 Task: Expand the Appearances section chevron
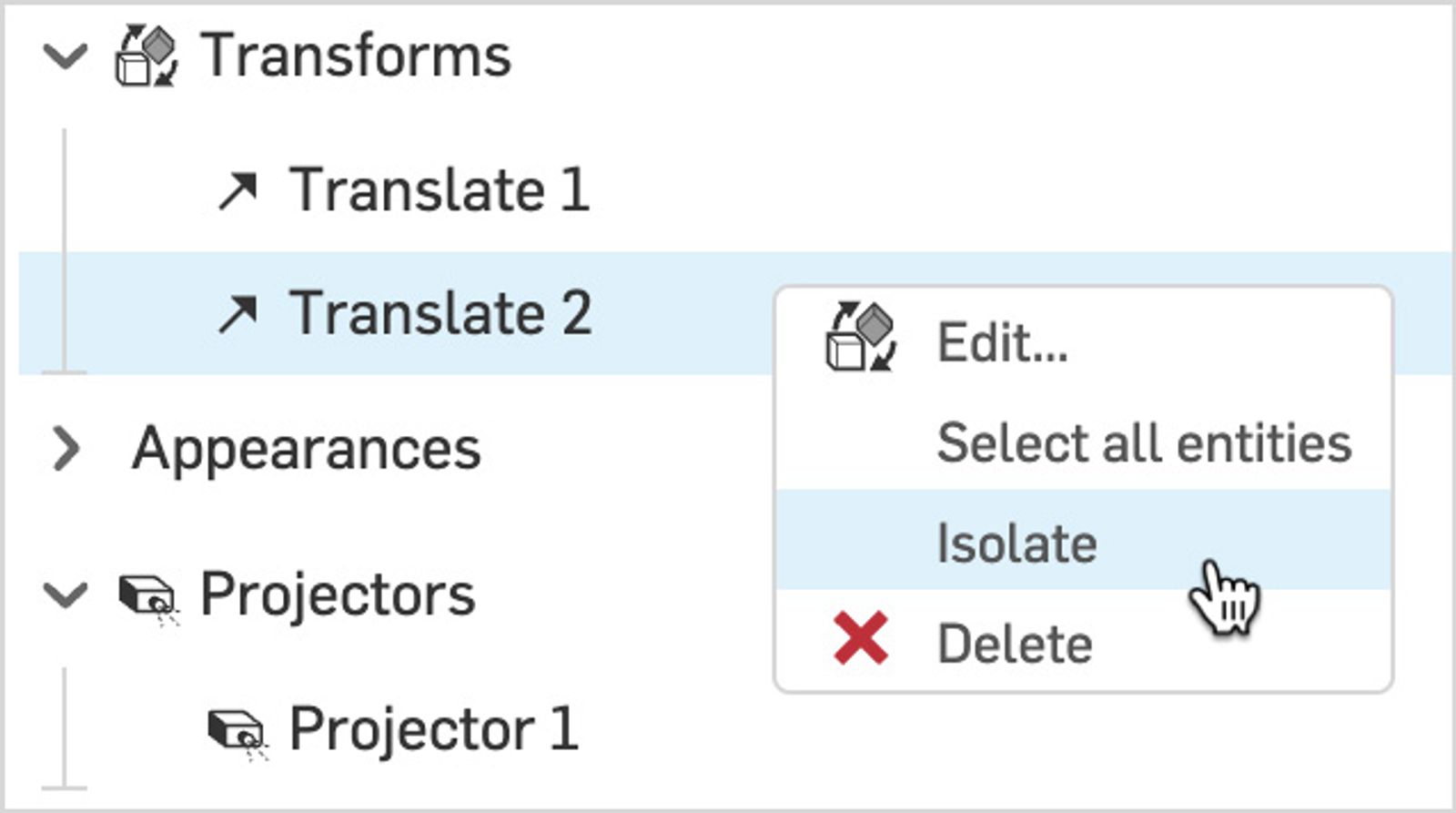tap(66, 449)
